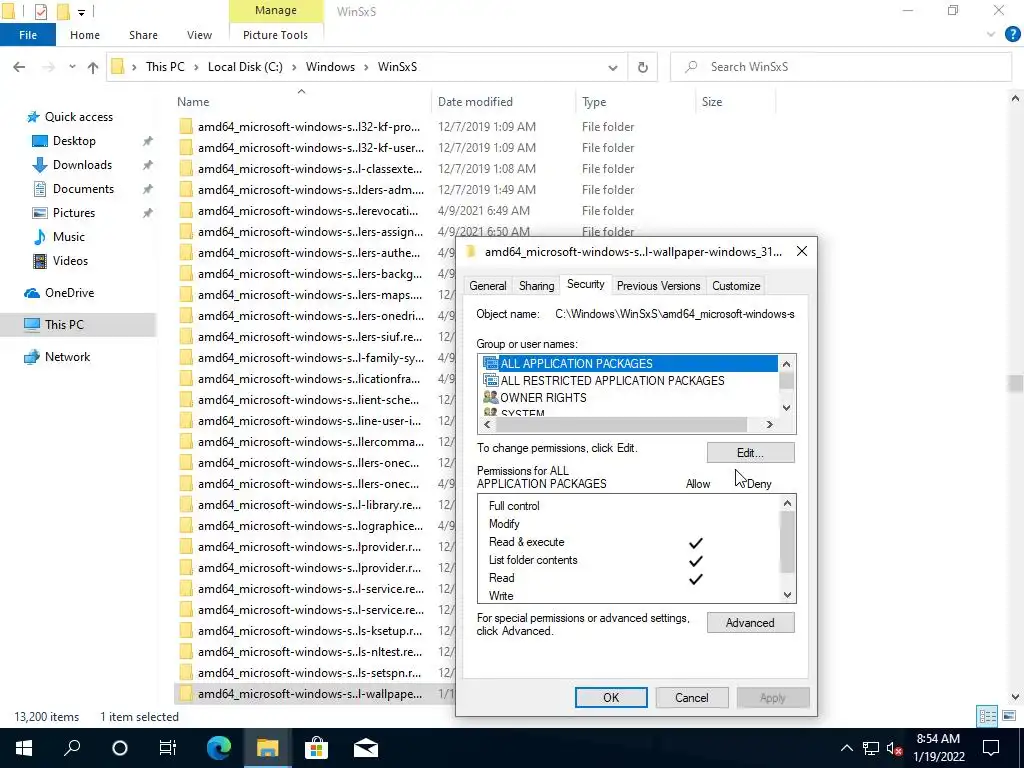The height and width of the screenshot is (768, 1024).
Task: Click the Manage contextual tab
Action: click(276, 11)
